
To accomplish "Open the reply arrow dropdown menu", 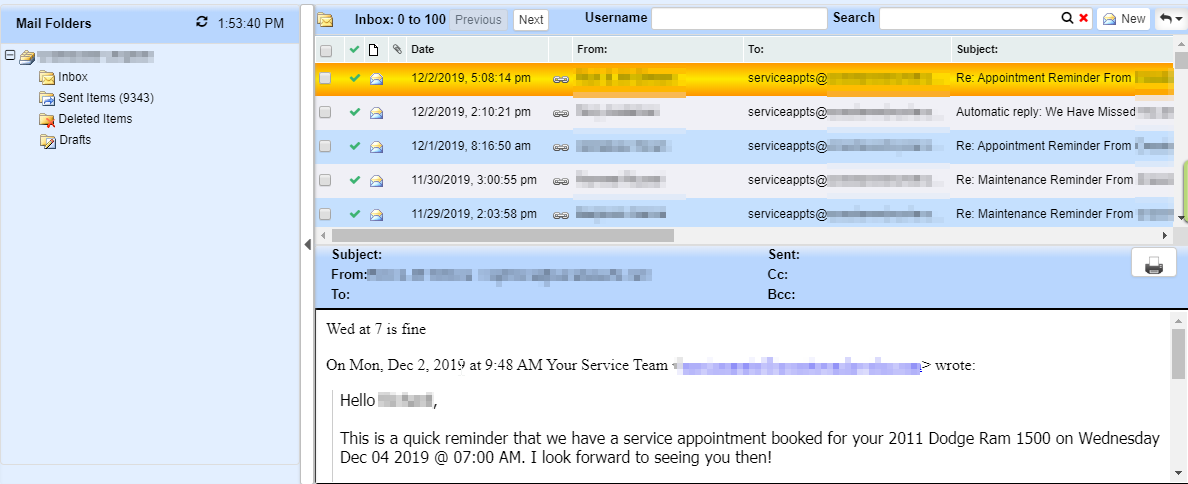I will (x=1169, y=19).
